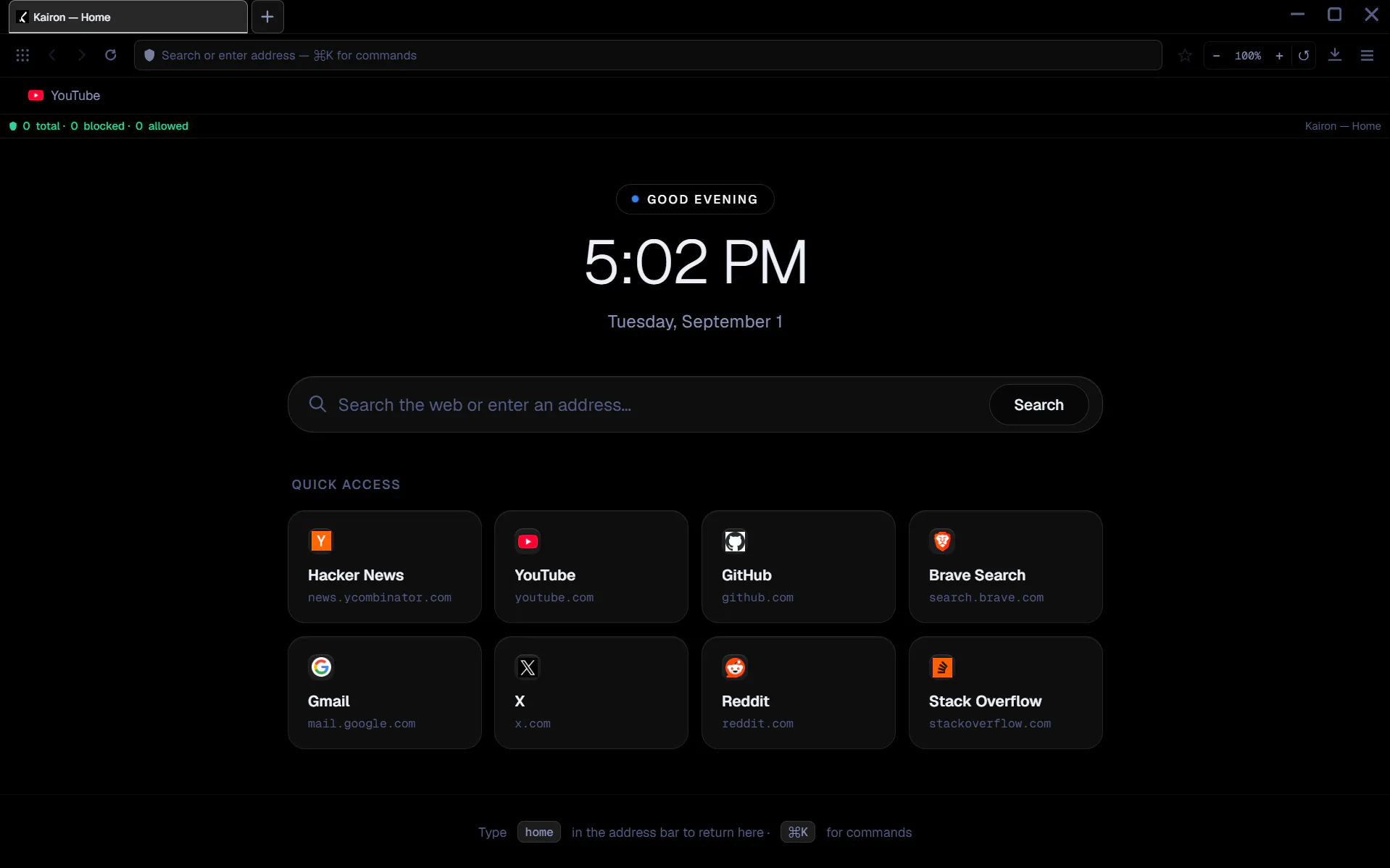Maximize the browser window
The height and width of the screenshot is (868, 1390).
1334,14
